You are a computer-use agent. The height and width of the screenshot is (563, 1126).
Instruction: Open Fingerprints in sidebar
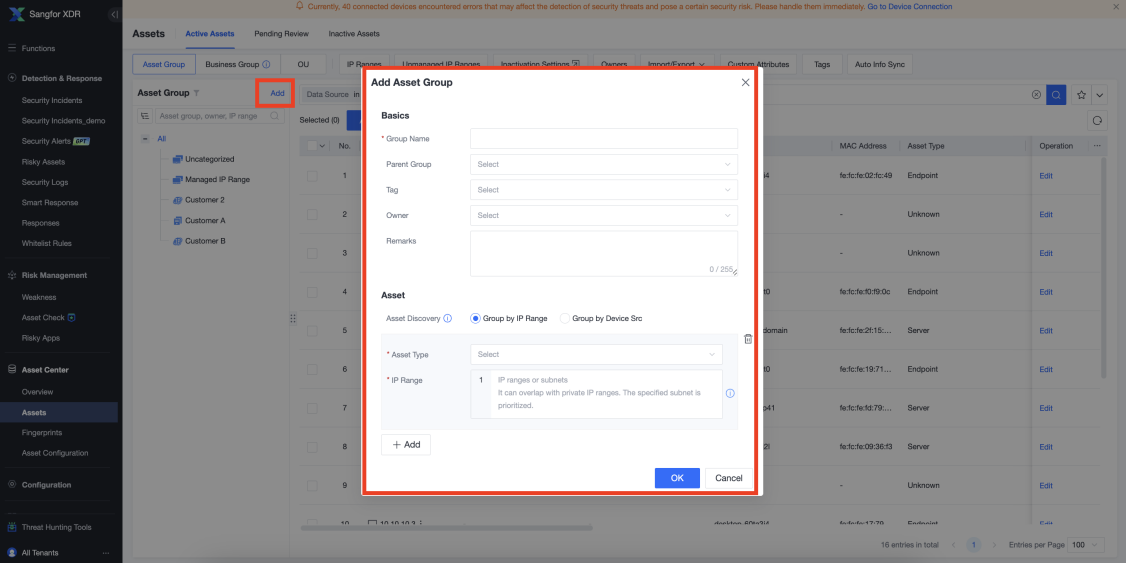pyautogui.click(x=42, y=433)
